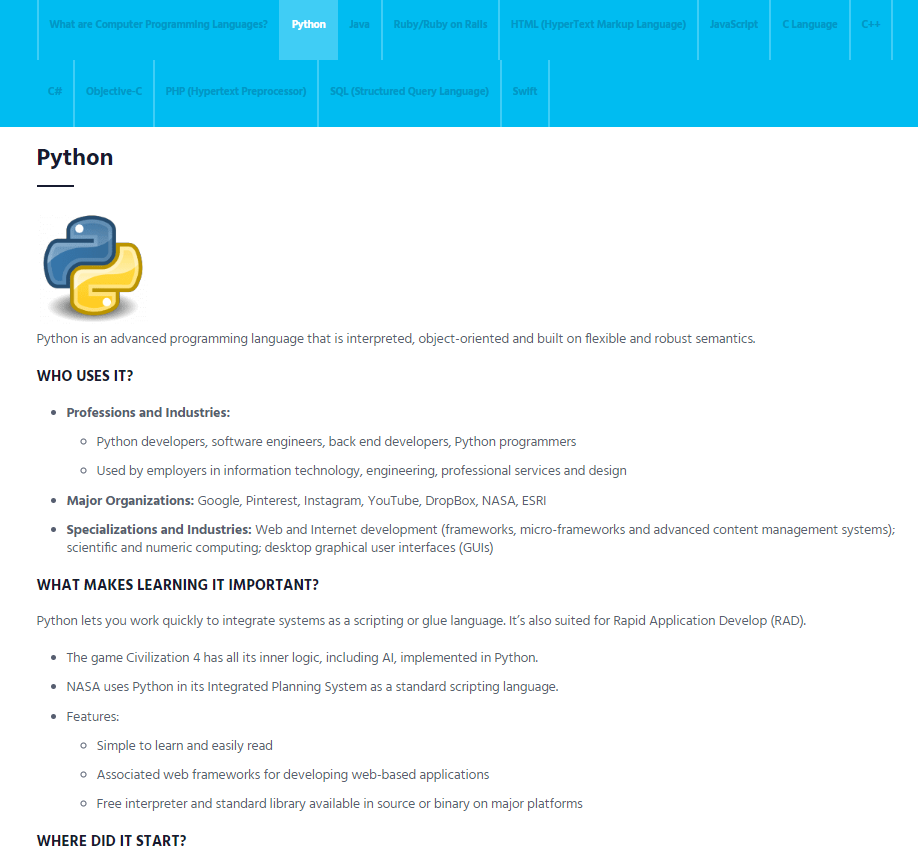Open the Java tab
The height and width of the screenshot is (856, 918).
click(x=359, y=24)
